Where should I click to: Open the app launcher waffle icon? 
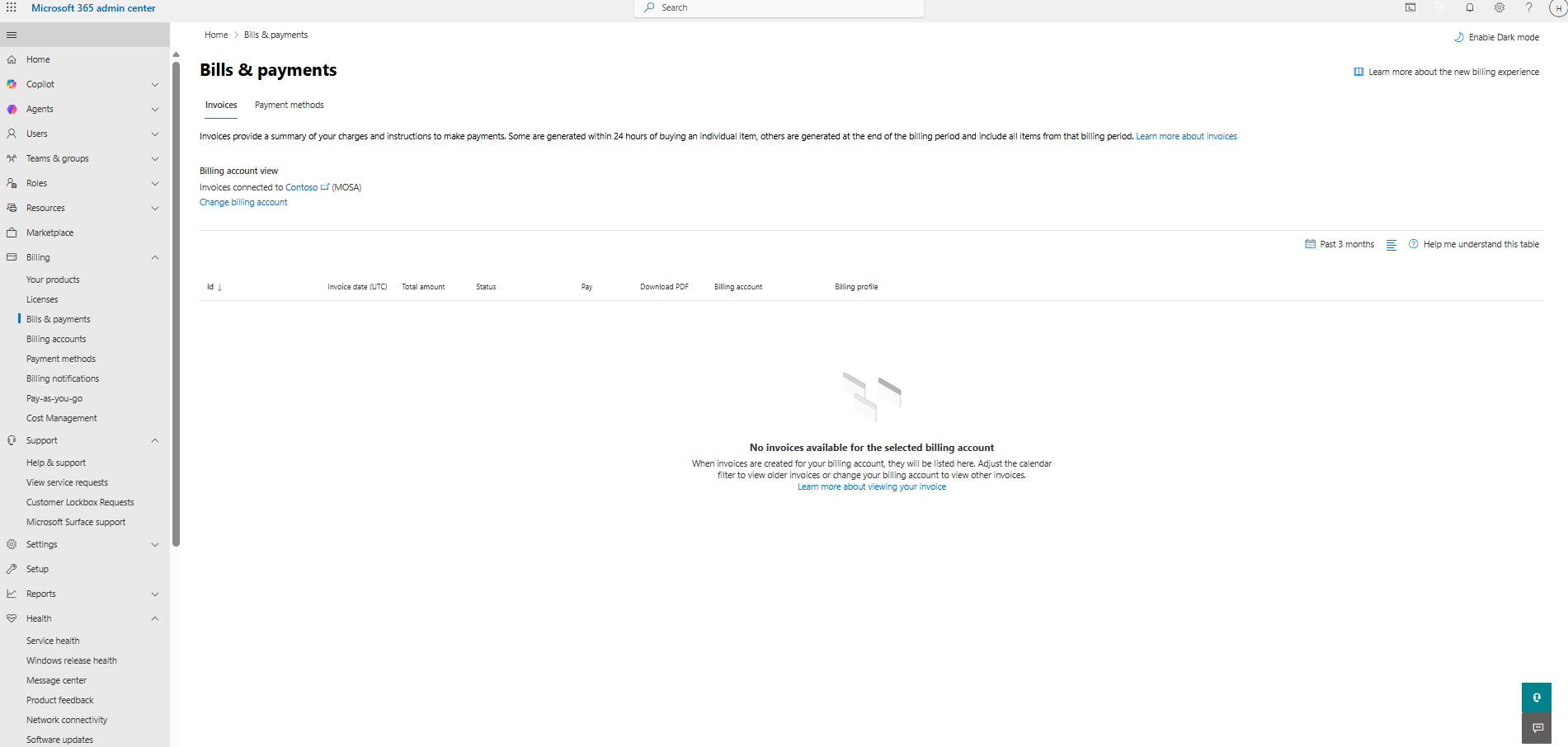click(x=12, y=7)
